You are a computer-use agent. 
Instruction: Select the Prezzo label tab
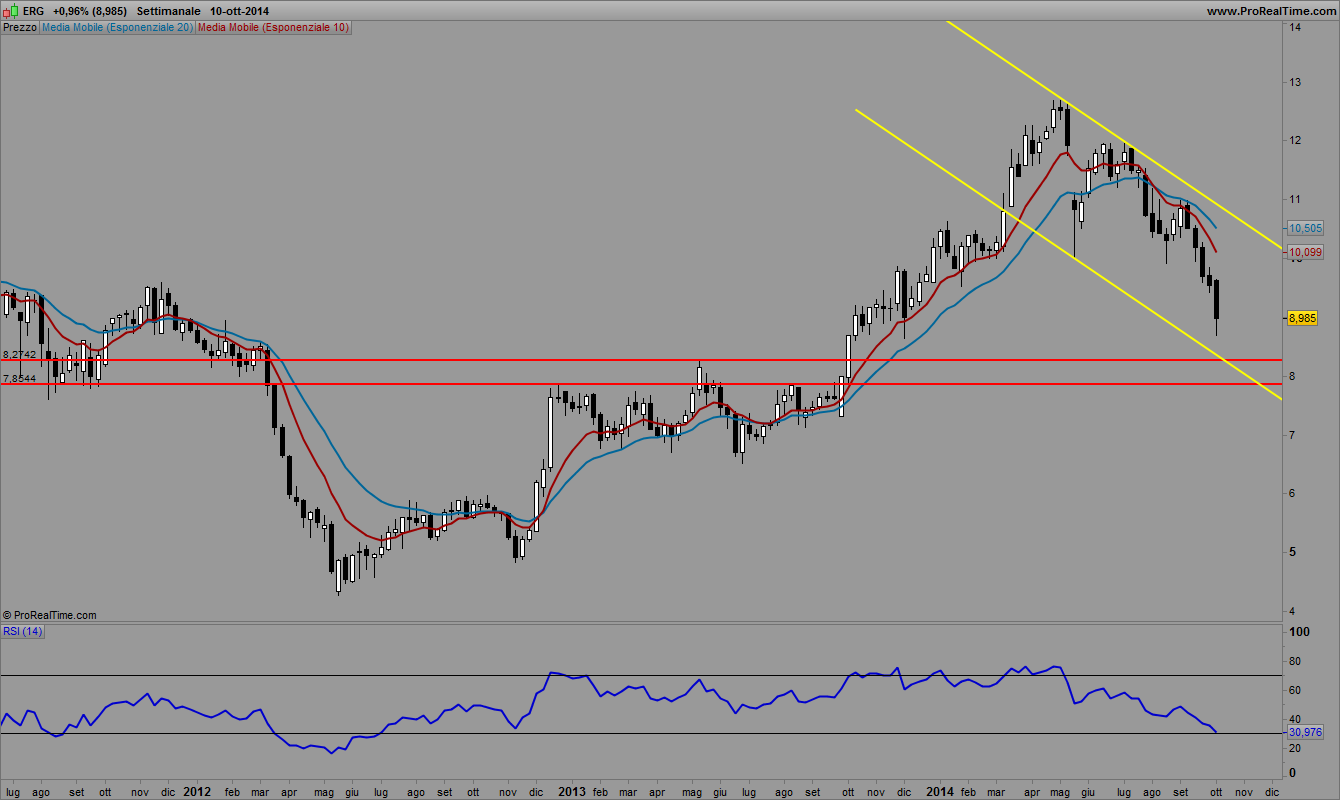[20, 28]
